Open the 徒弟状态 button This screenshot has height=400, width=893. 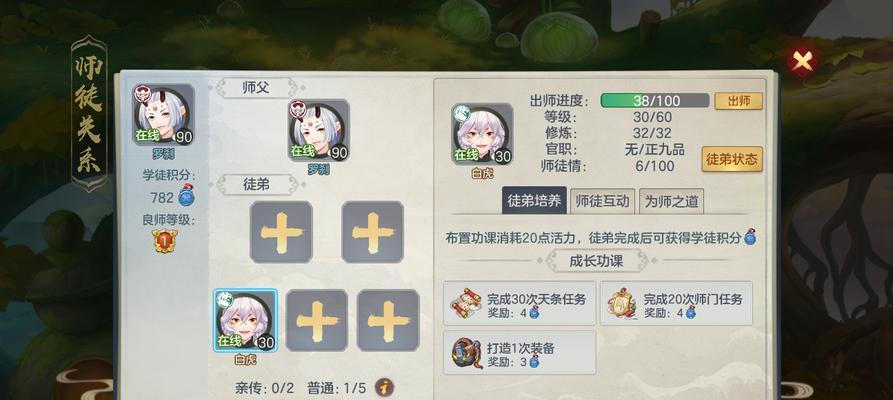[x=732, y=159]
